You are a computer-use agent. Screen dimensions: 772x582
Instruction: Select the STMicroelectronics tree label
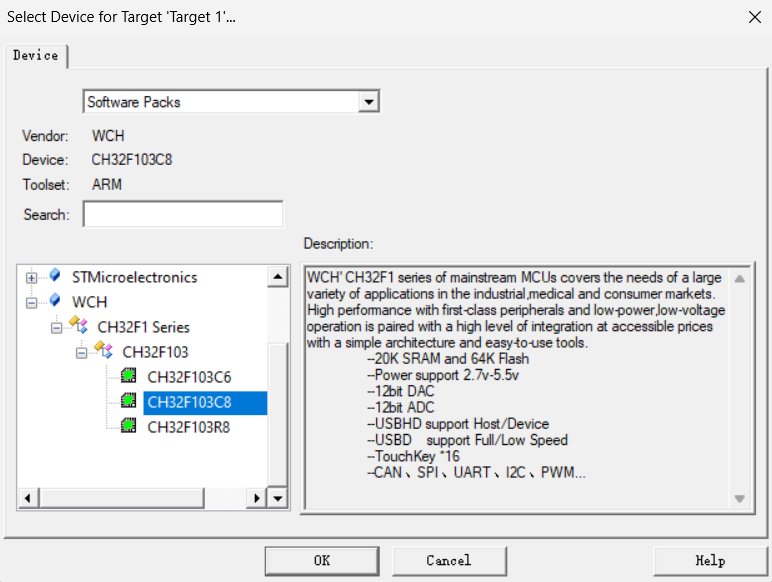[134, 277]
